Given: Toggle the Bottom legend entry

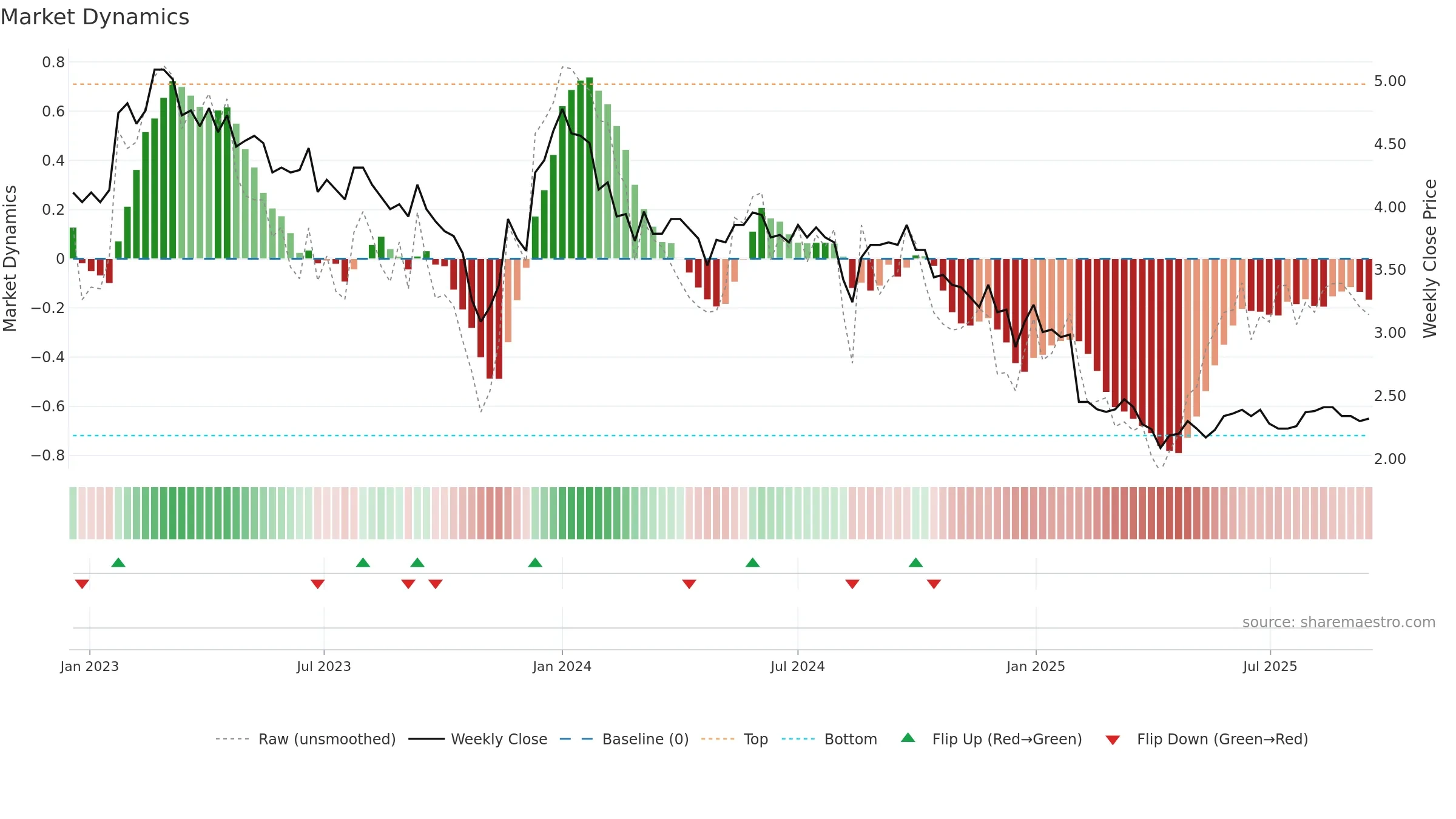Looking at the screenshot, I should click(829, 739).
